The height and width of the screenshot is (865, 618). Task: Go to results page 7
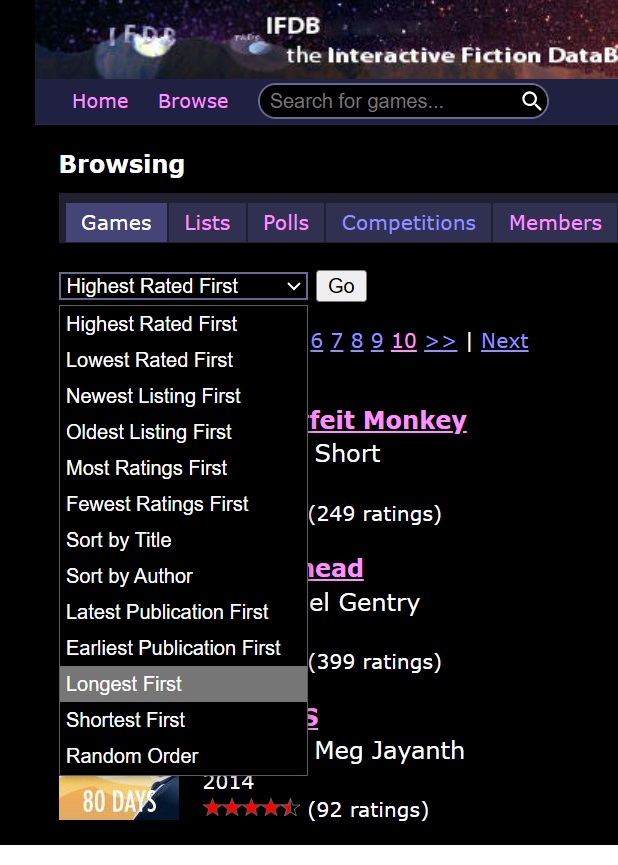click(x=337, y=341)
